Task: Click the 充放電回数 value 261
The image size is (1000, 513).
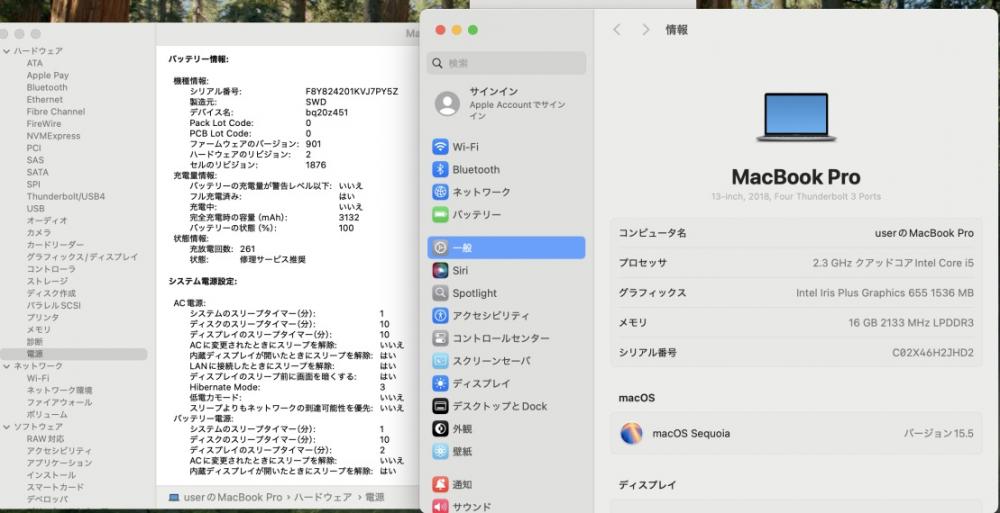Action: (x=247, y=249)
